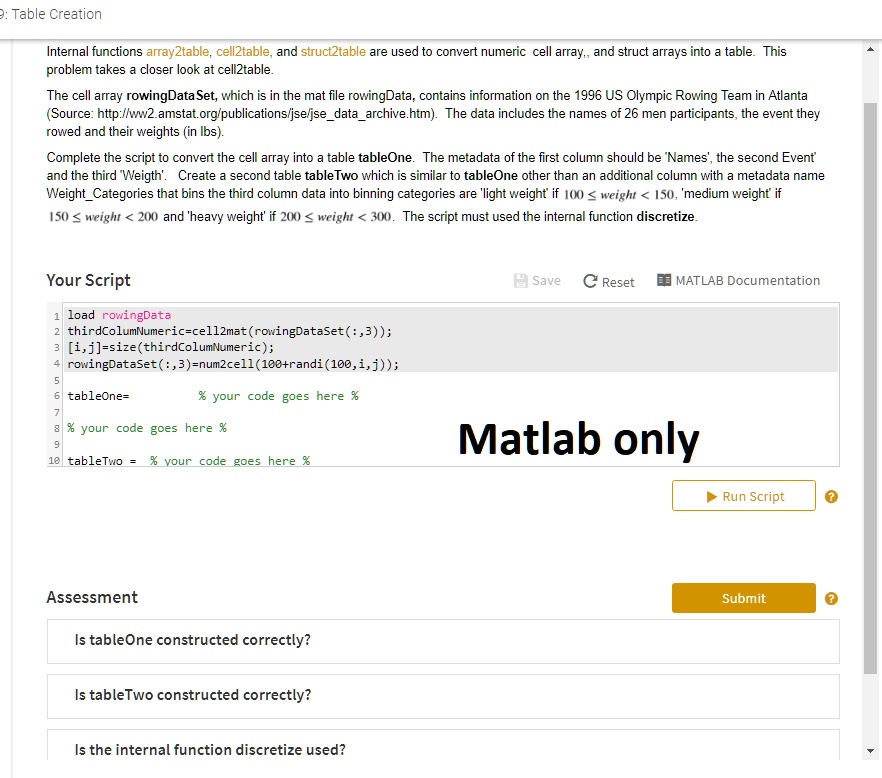Click the Run Script text label
Screen dimensions: 882x778
pyautogui.click(x=753, y=496)
